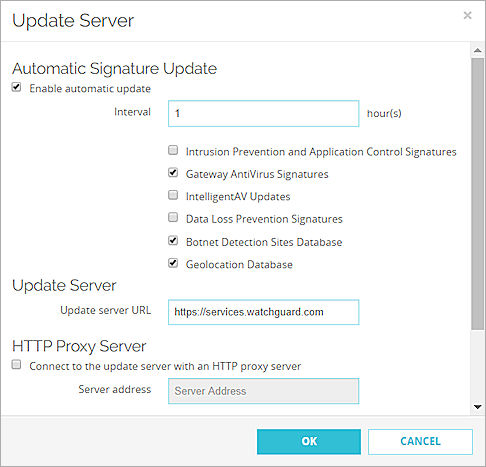Click the HTTP Proxy Server heading
This screenshot has height=467, width=486.
[x=79, y=346]
